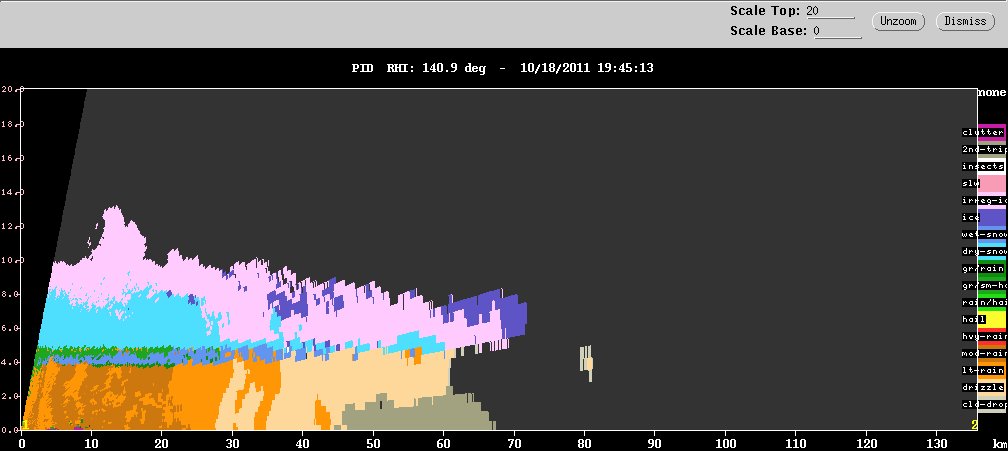
Task: Click the 'Scale Top:' label
Action: coord(765,11)
